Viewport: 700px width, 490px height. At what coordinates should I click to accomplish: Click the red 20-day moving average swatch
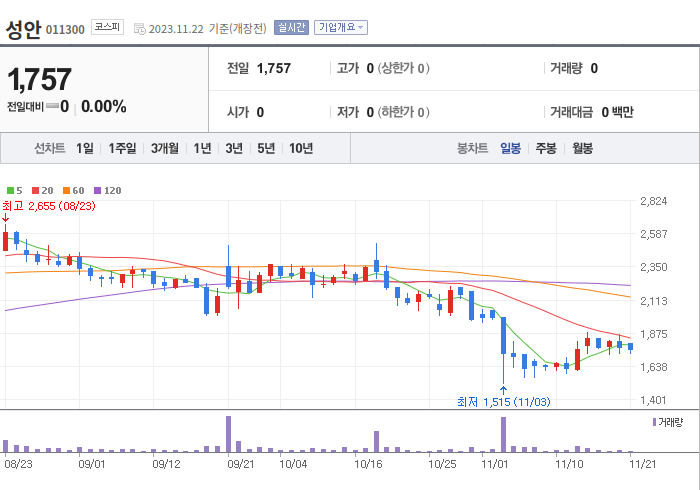[35, 191]
